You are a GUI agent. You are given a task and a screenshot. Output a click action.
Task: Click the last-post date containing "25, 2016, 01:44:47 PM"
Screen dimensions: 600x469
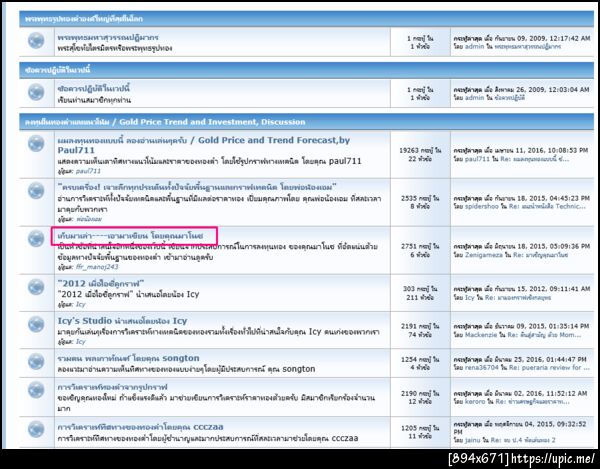(x=520, y=360)
